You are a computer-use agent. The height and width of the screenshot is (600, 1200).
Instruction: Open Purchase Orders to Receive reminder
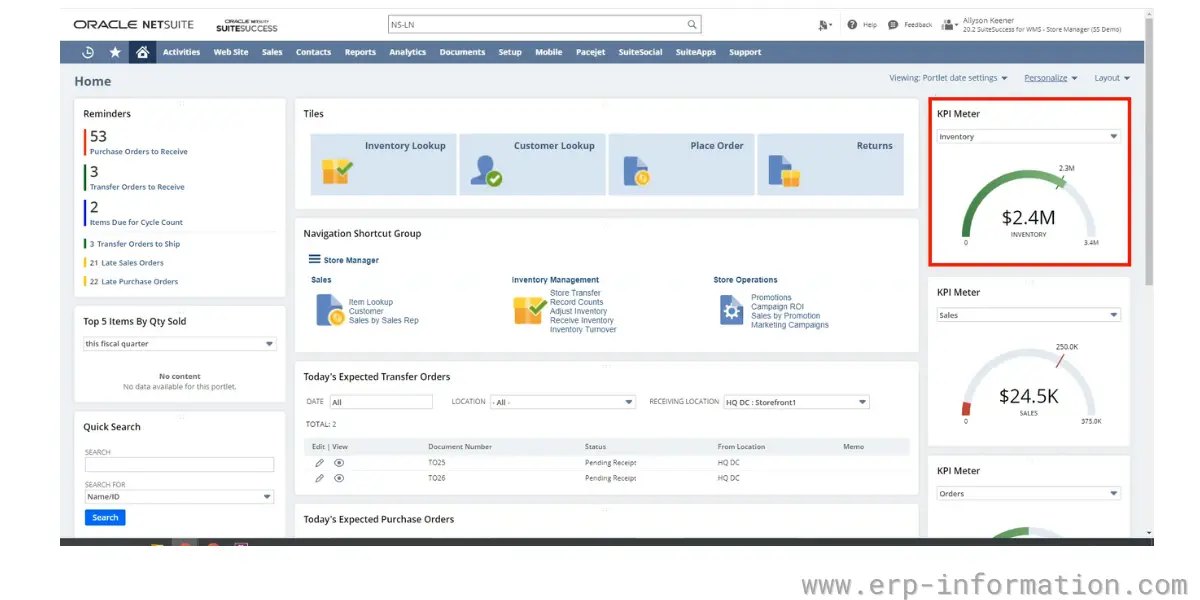pos(139,152)
